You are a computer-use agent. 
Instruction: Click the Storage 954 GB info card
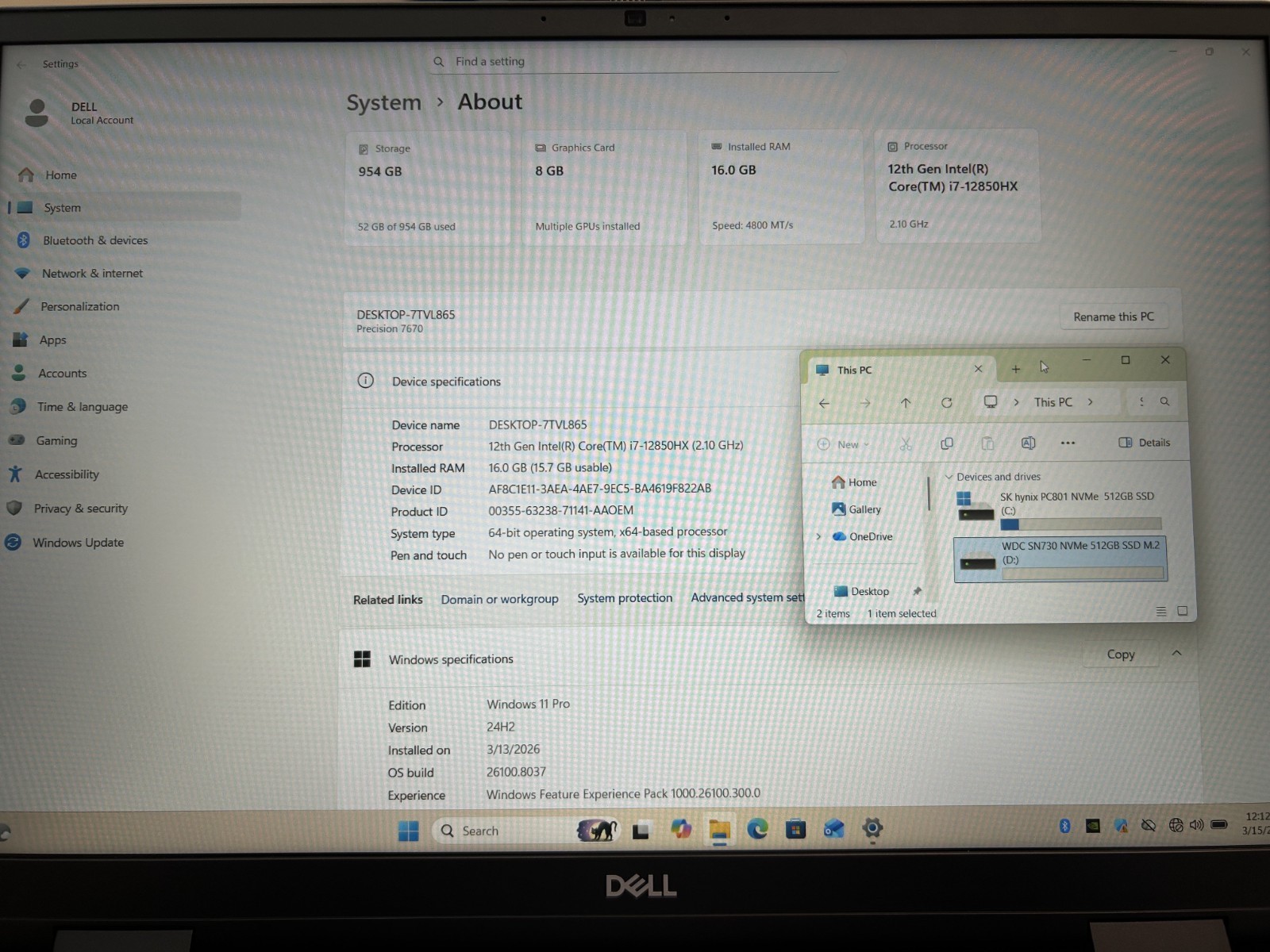pyautogui.click(x=428, y=188)
